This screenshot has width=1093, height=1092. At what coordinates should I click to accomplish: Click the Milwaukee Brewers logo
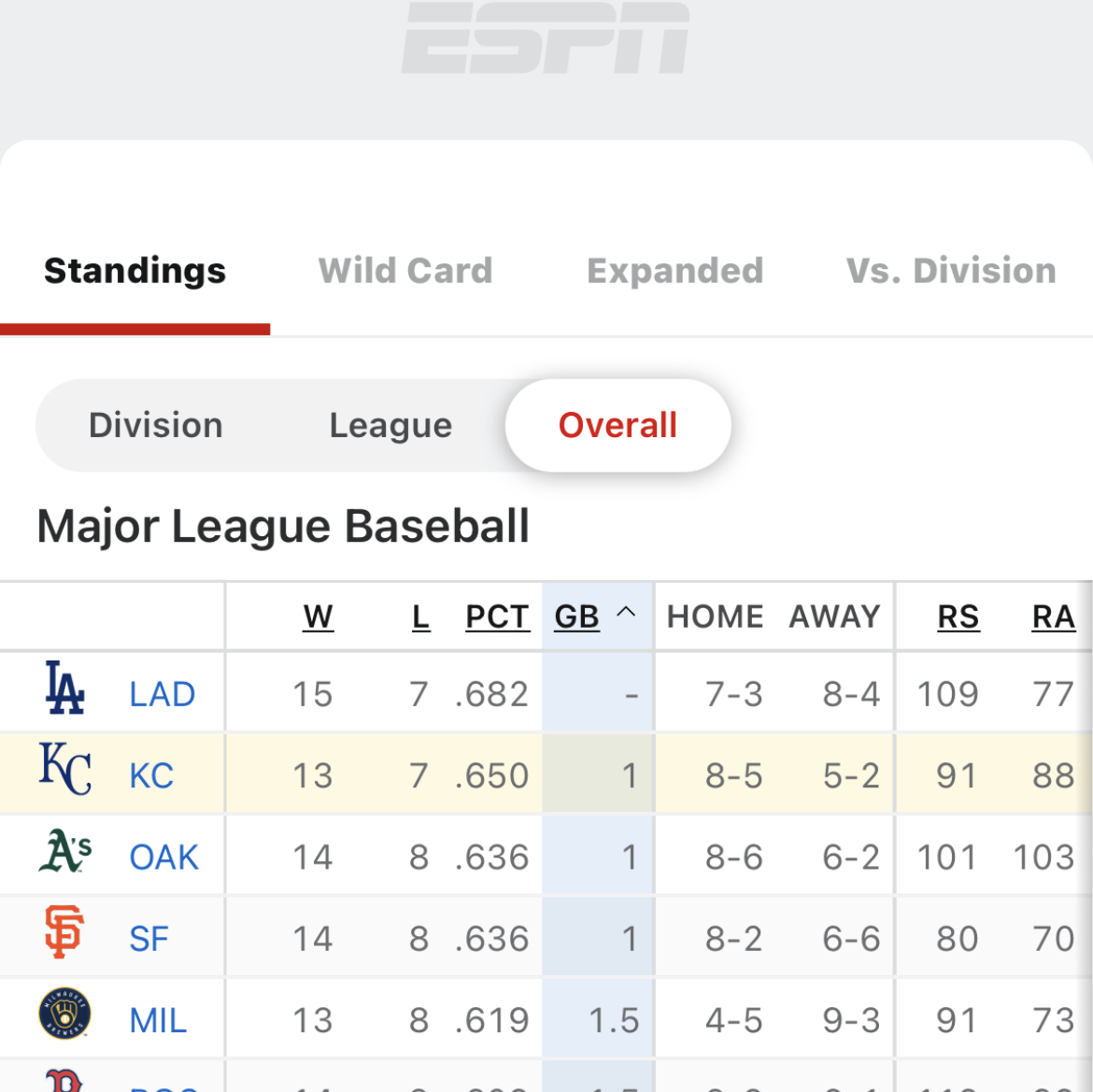[64, 1014]
